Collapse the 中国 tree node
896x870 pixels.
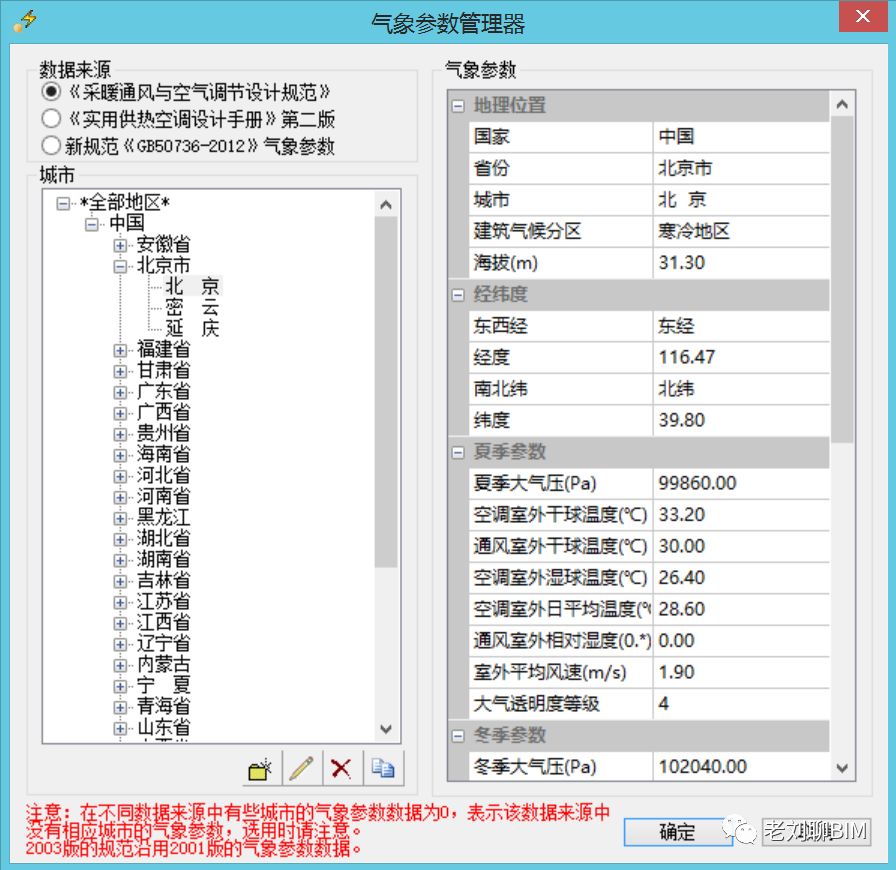click(91, 224)
